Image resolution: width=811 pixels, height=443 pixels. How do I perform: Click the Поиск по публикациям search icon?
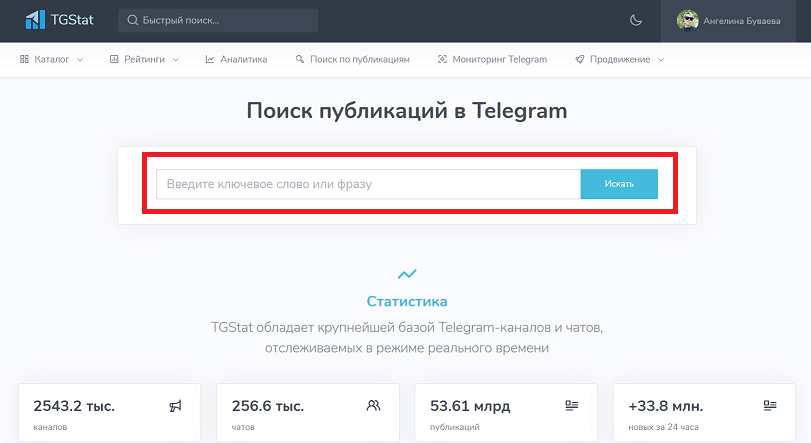point(299,59)
